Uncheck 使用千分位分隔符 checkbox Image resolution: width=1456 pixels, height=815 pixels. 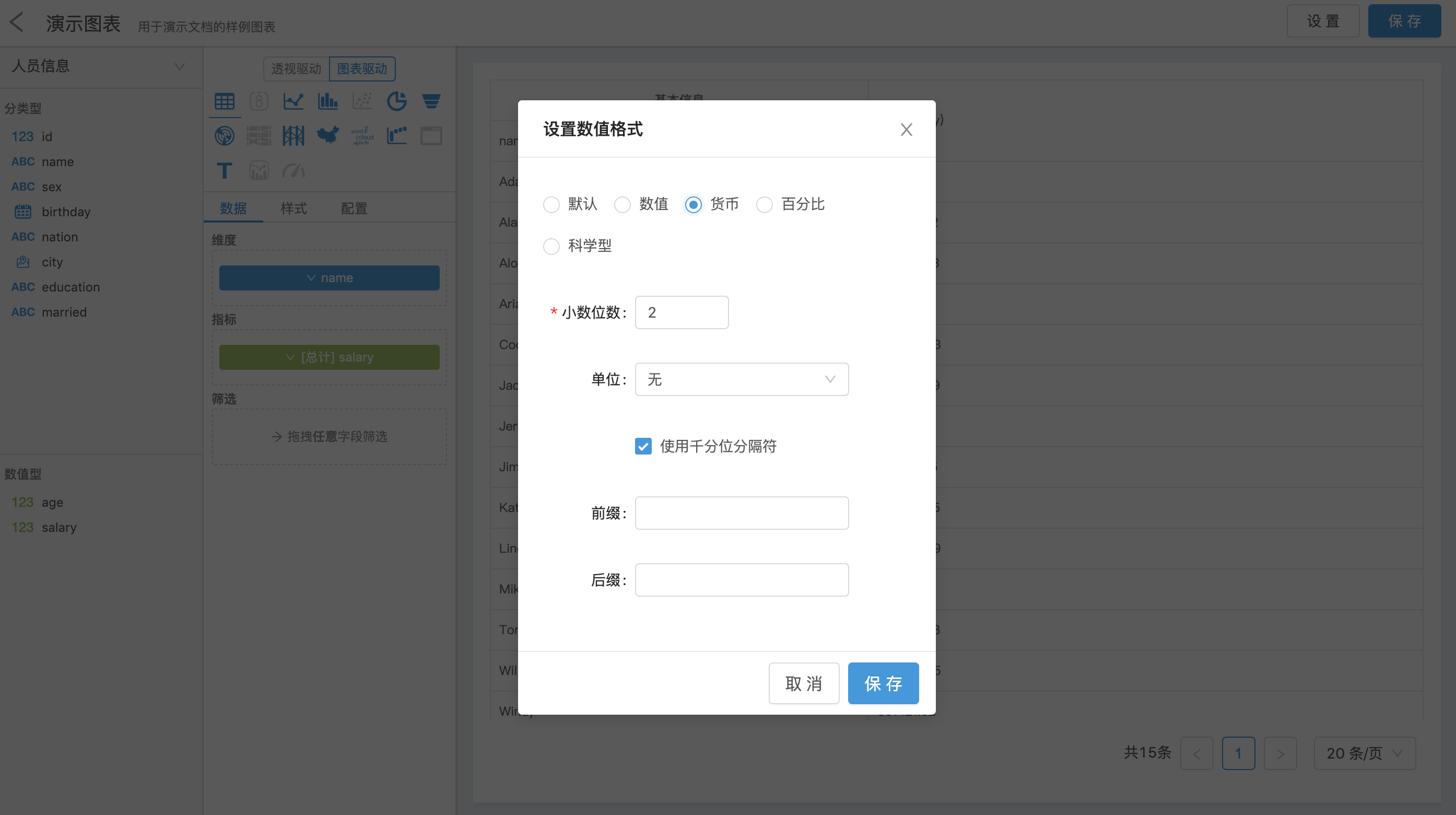pos(643,446)
